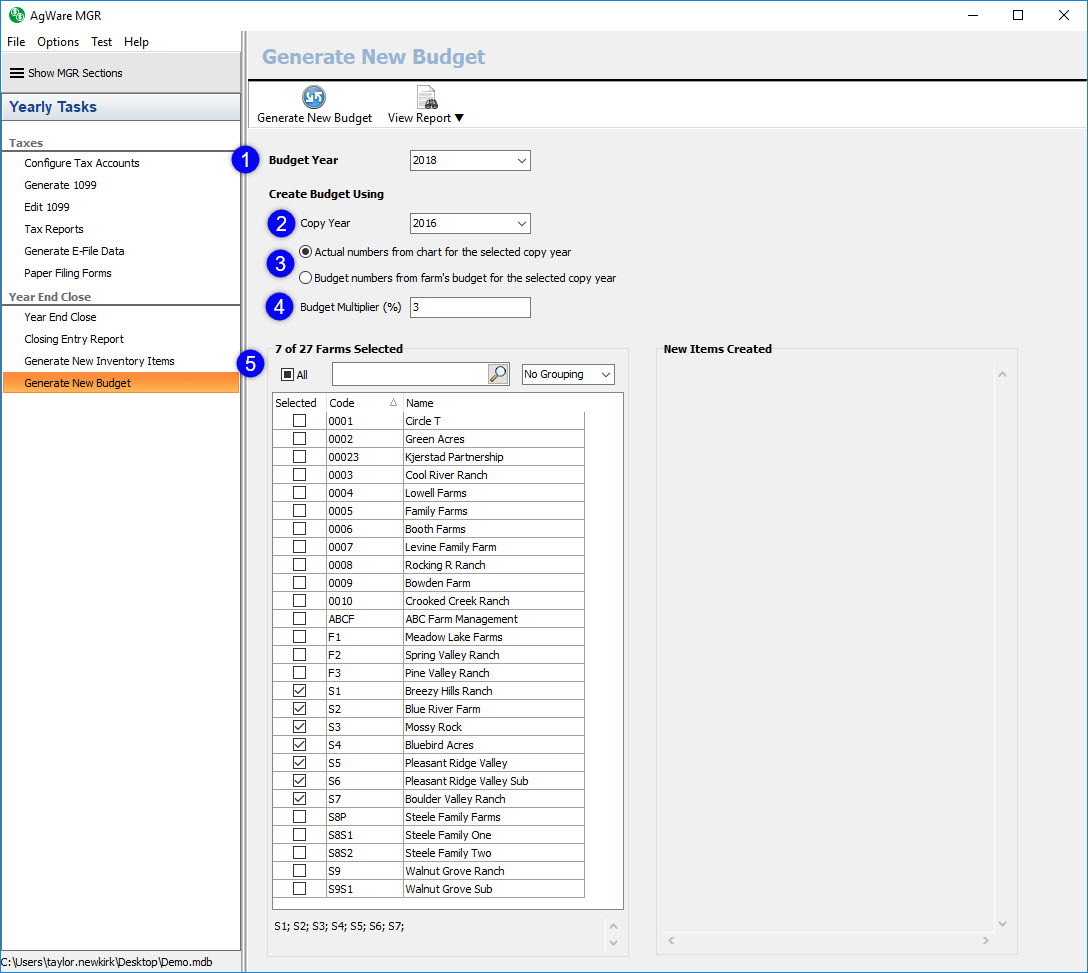Click the farm search magnifier icon

tap(498, 374)
